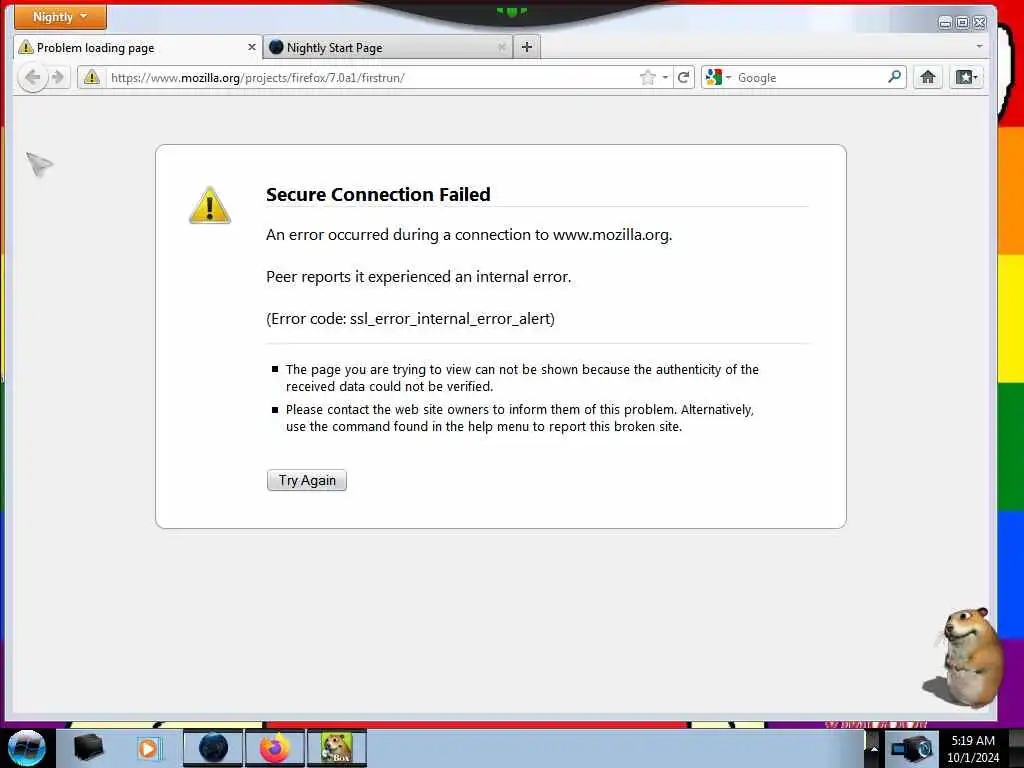Screen dimensions: 1024x768
Task: Open the orange Nightly menu button
Action: 60,17
